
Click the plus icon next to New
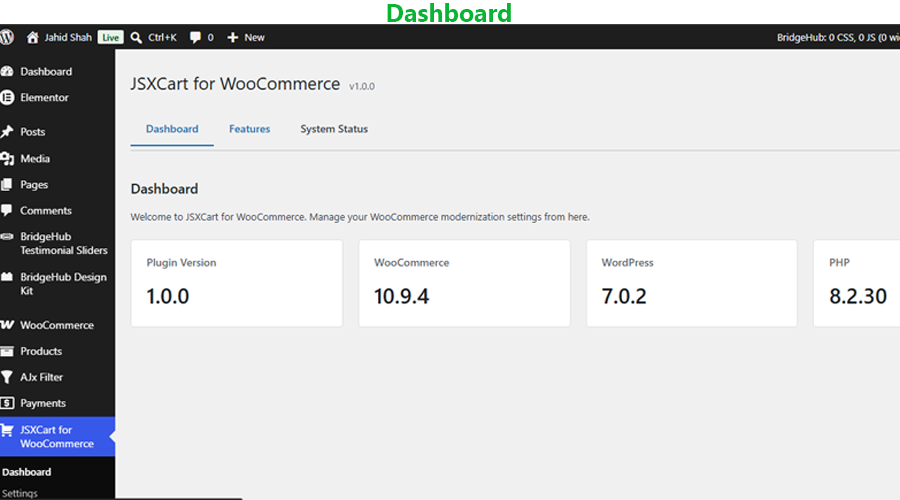[x=232, y=37]
